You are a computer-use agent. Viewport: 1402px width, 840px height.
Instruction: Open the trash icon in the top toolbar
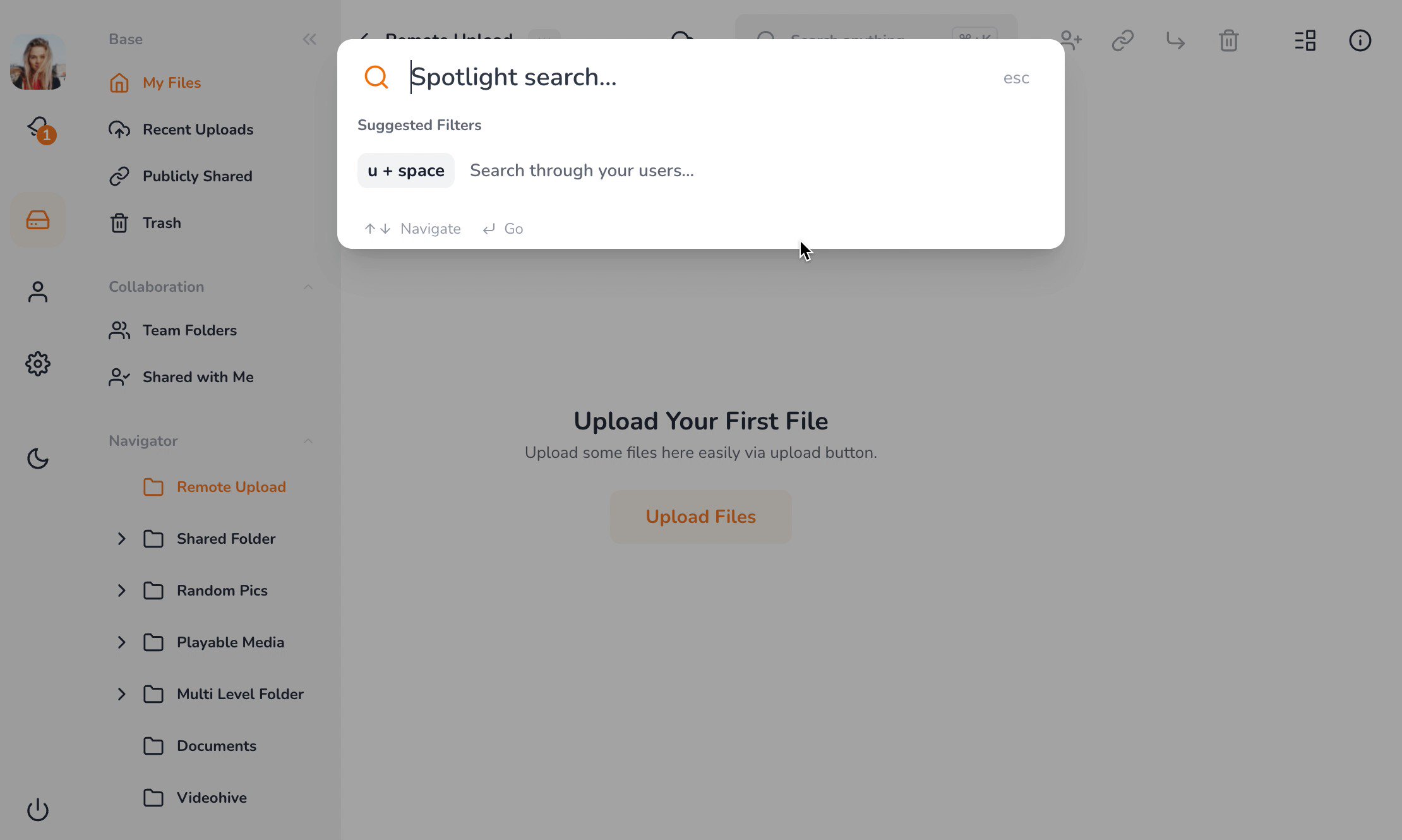1228,40
